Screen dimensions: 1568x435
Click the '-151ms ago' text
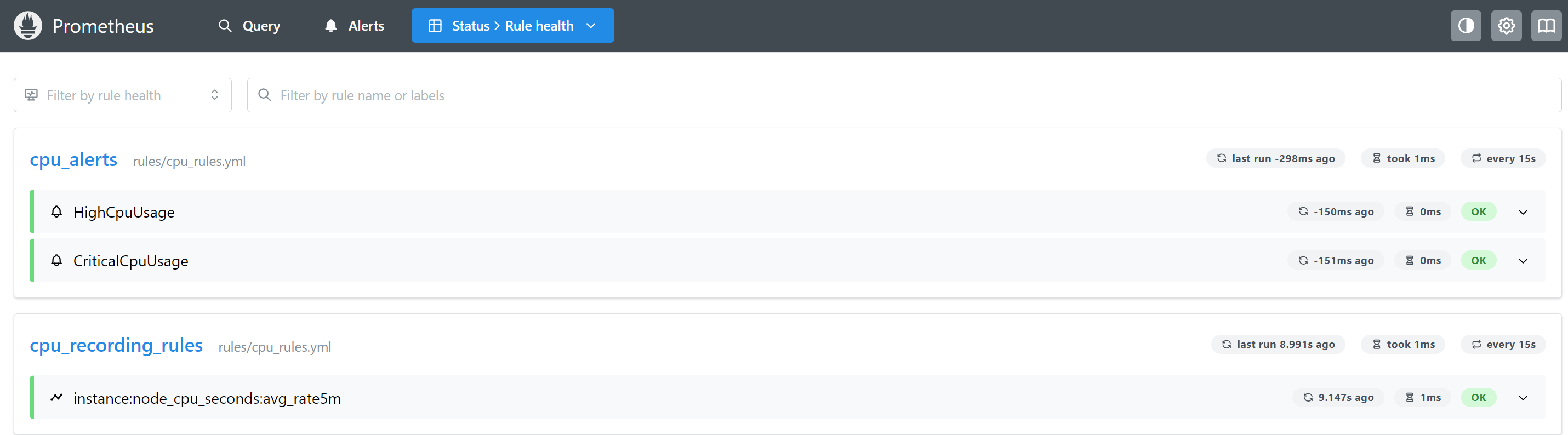point(1343,260)
